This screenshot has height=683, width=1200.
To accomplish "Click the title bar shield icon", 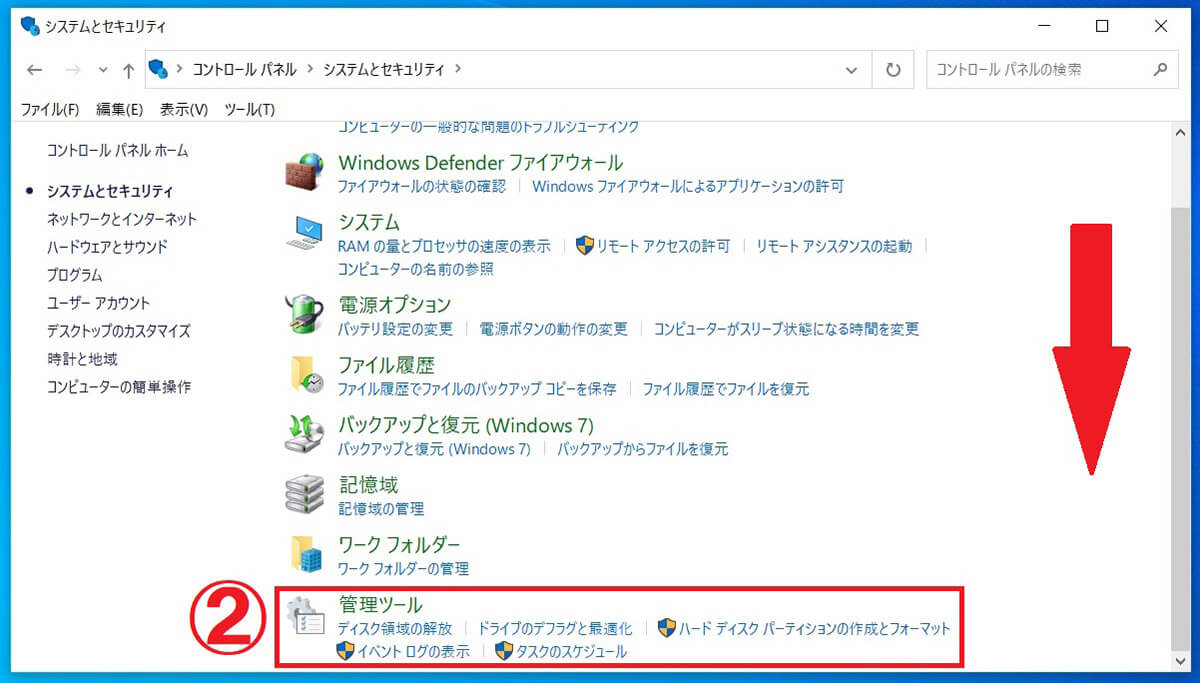I will click(x=30, y=26).
